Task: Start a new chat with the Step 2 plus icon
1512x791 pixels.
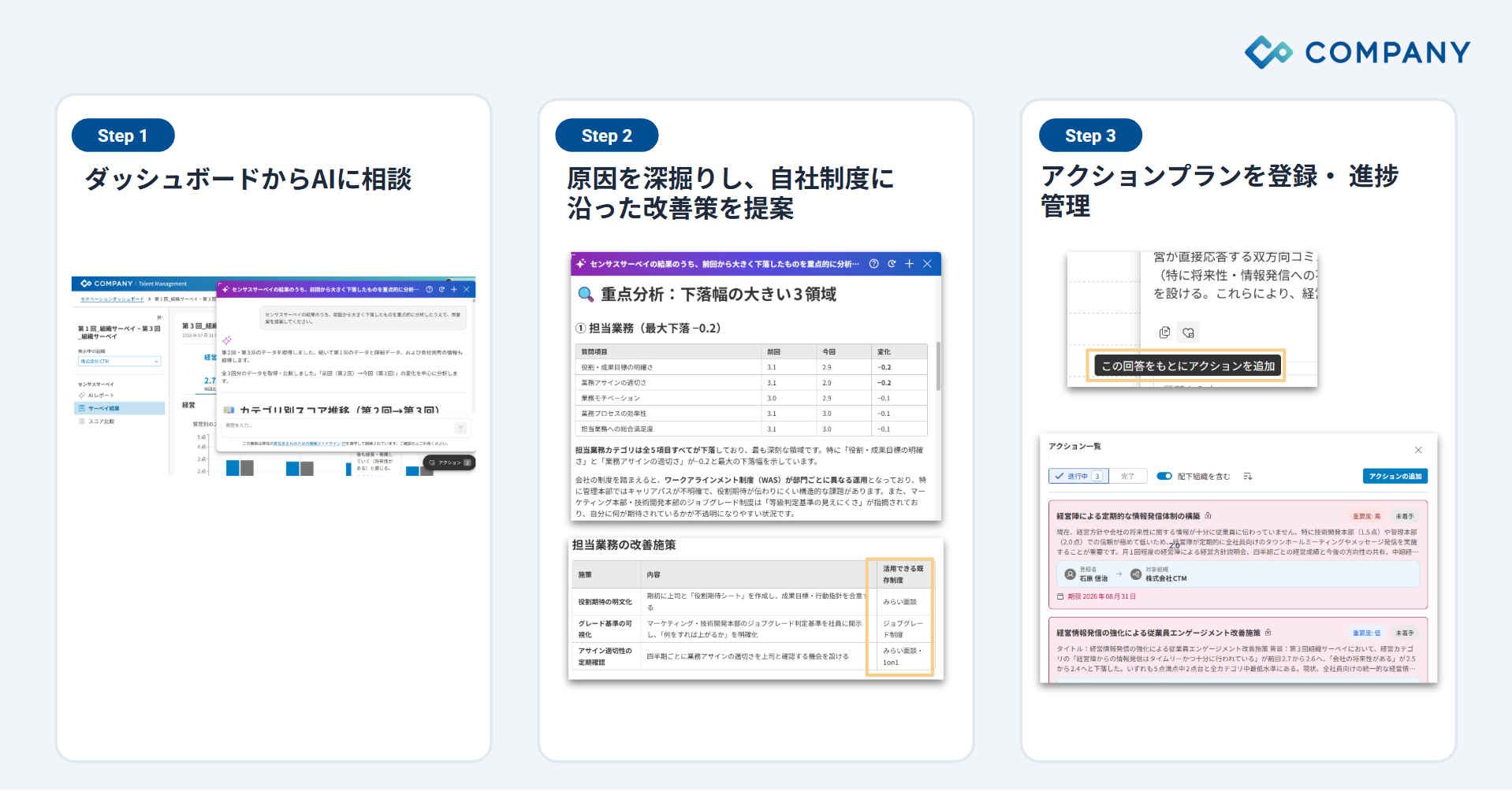Action: (x=909, y=264)
